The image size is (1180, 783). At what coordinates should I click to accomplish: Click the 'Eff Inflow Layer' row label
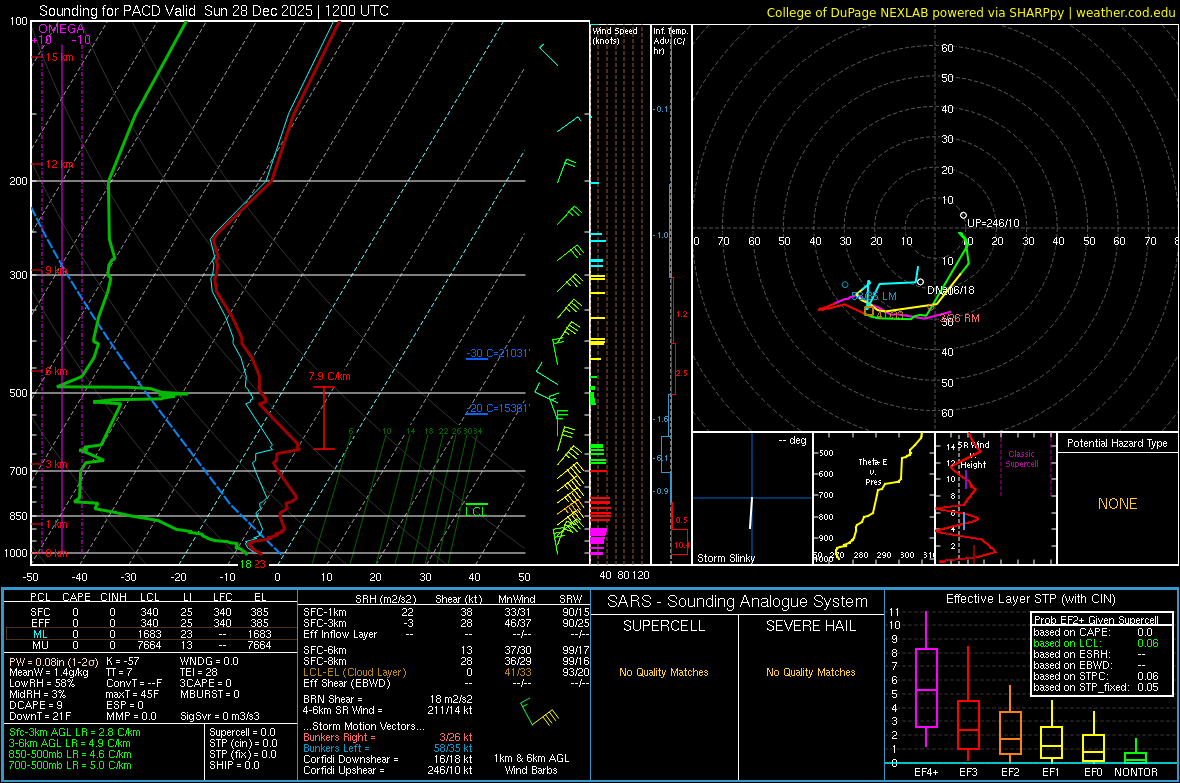pyautogui.click(x=340, y=635)
